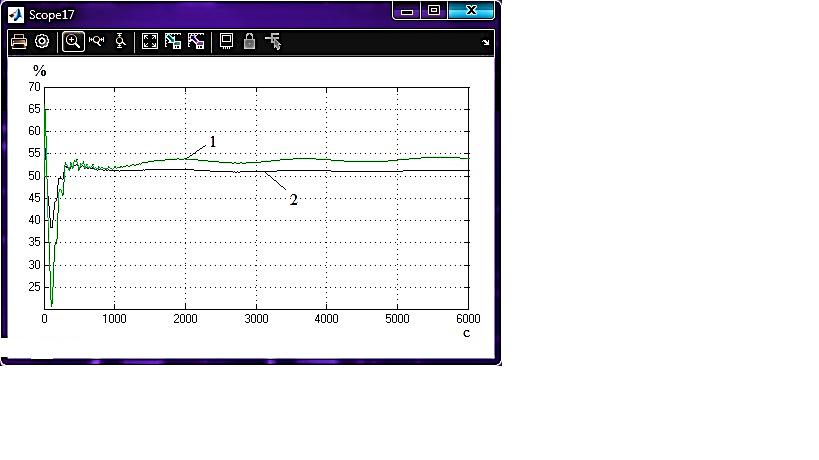Toggle the axes selection lock icon
The width and height of the screenshot is (819, 460).
(249, 41)
